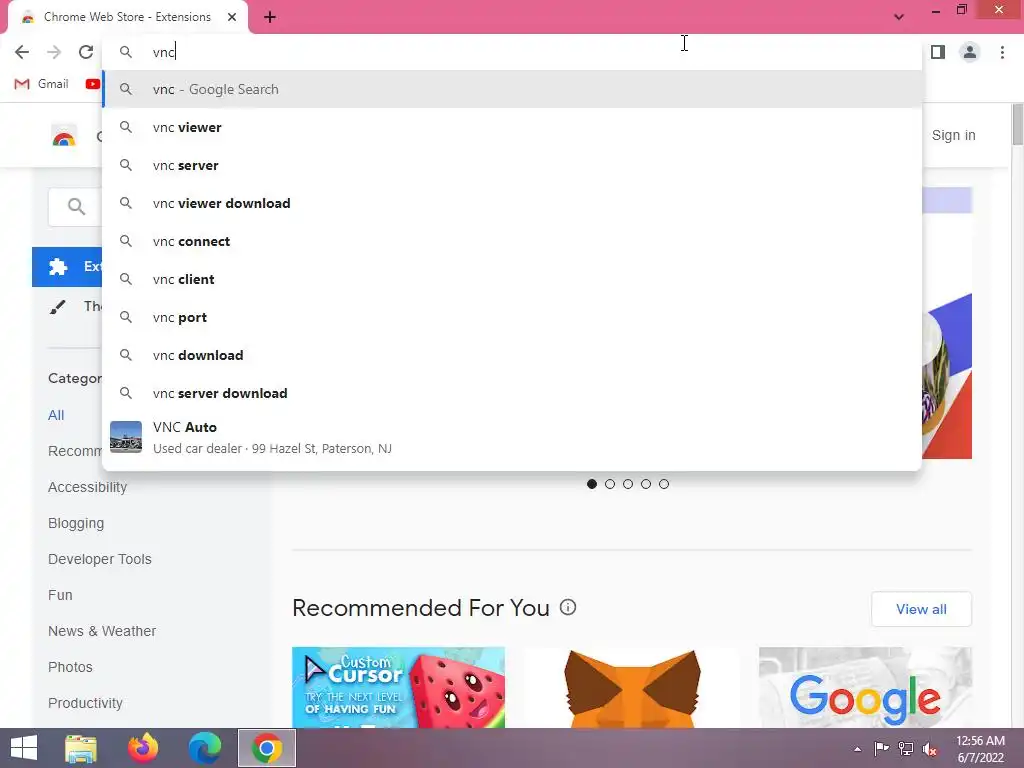Open the Photos category

click(x=70, y=667)
